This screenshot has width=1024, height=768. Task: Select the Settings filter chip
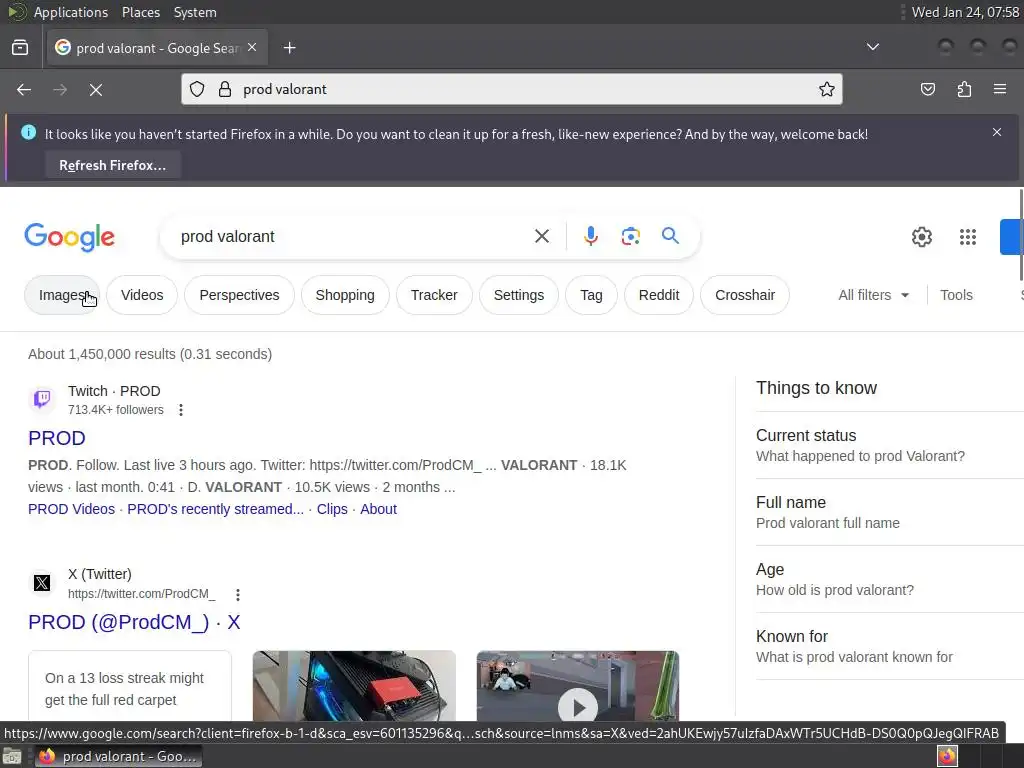pyautogui.click(x=519, y=295)
